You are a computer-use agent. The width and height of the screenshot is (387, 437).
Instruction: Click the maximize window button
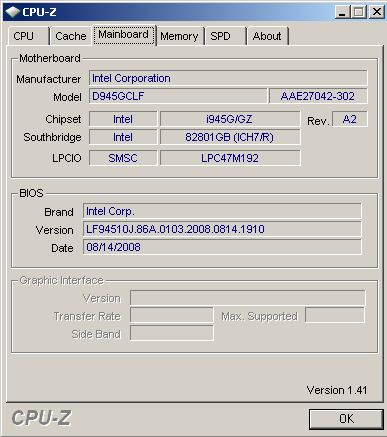point(359,12)
